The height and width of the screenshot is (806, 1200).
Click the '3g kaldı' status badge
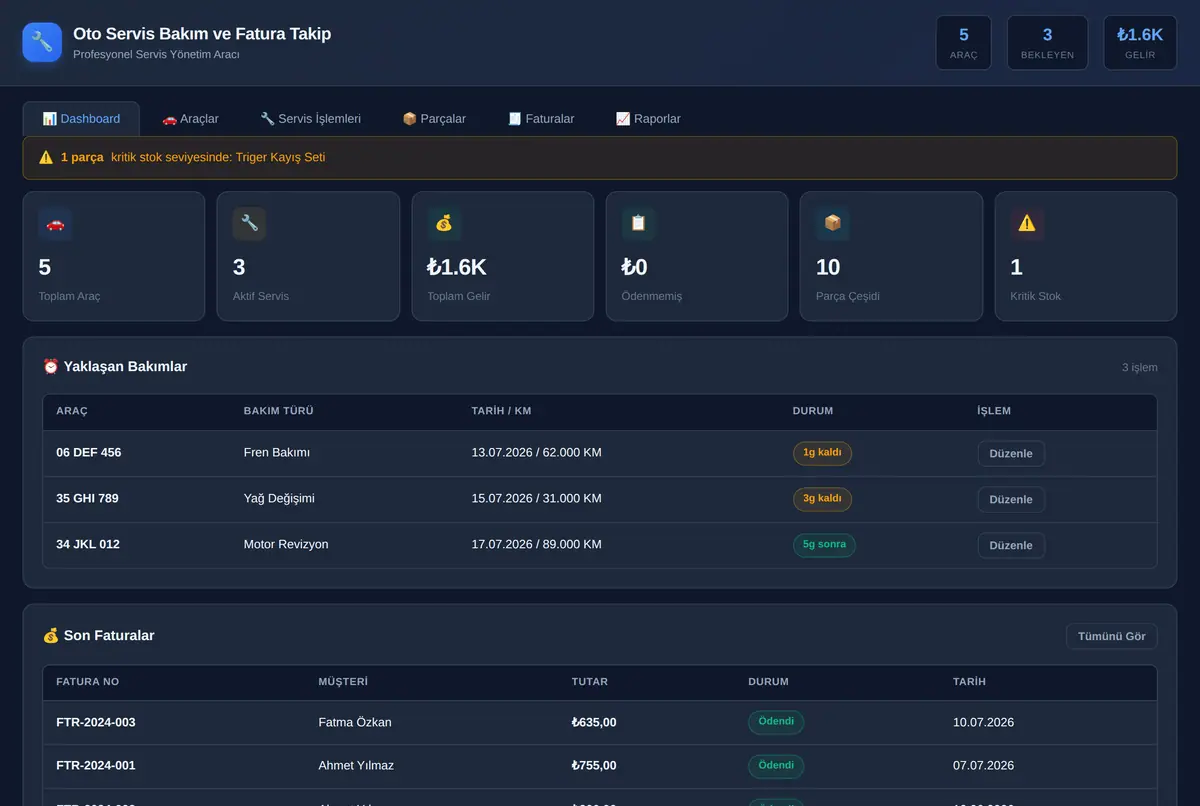click(x=822, y=499)
